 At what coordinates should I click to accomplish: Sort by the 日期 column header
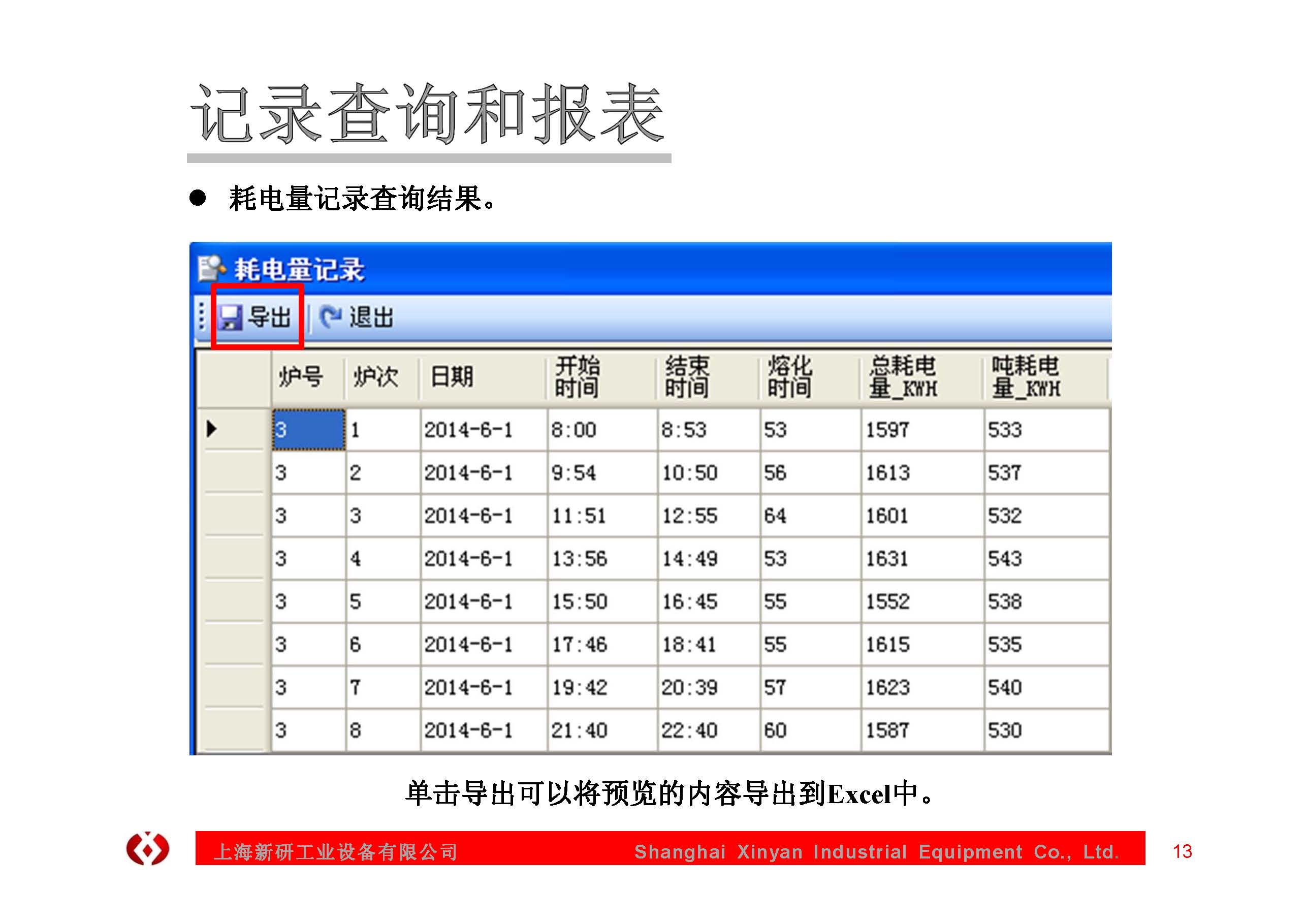point(483,377)
